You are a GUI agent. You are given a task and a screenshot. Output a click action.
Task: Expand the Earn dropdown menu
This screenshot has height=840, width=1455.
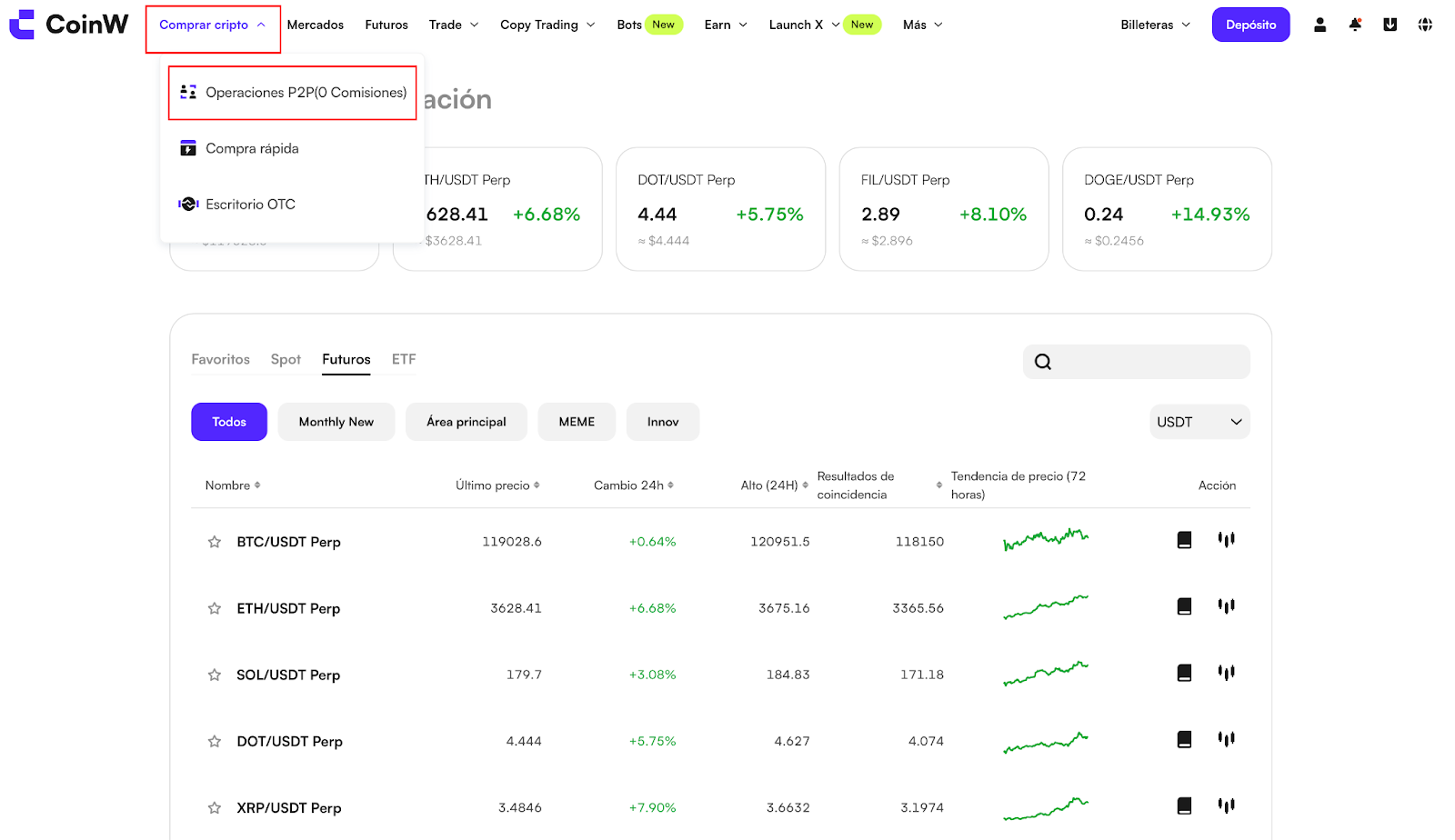pos(726,25)
